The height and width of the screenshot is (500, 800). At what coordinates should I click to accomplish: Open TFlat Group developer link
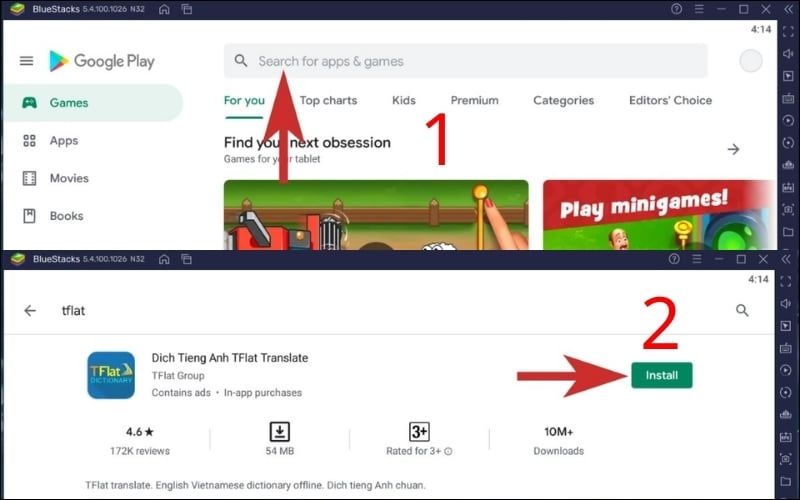[178, 376]
